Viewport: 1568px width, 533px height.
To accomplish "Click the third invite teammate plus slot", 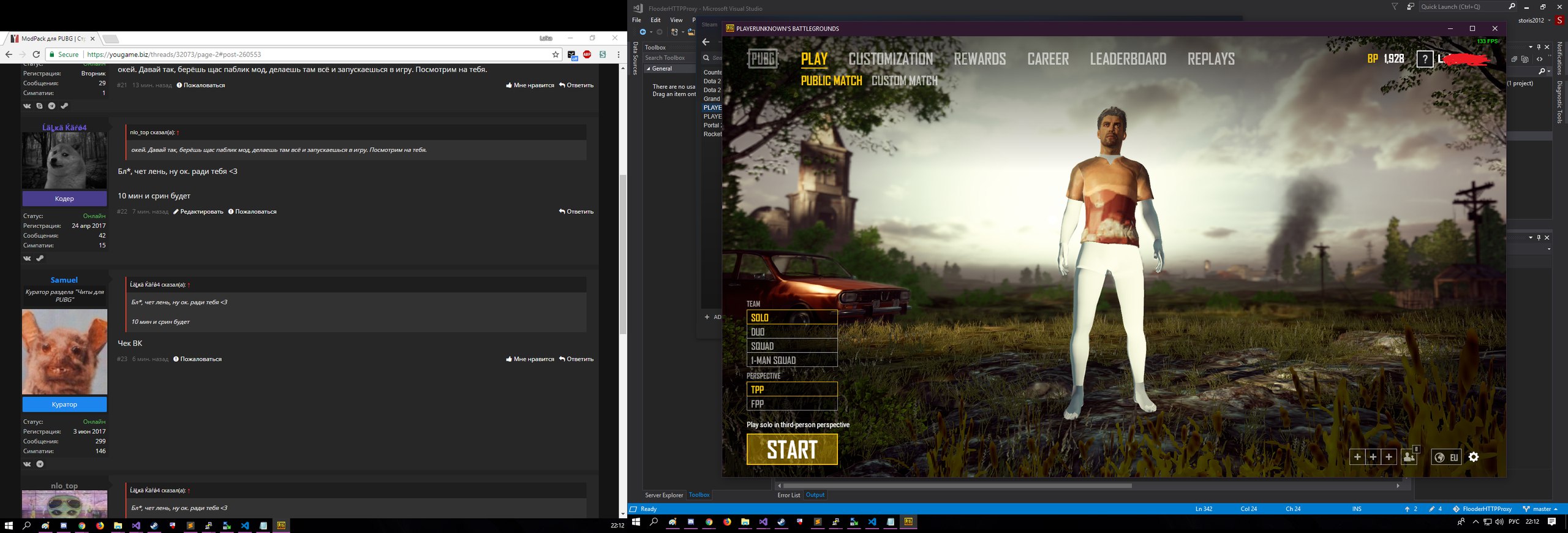I will [1389, 457].
